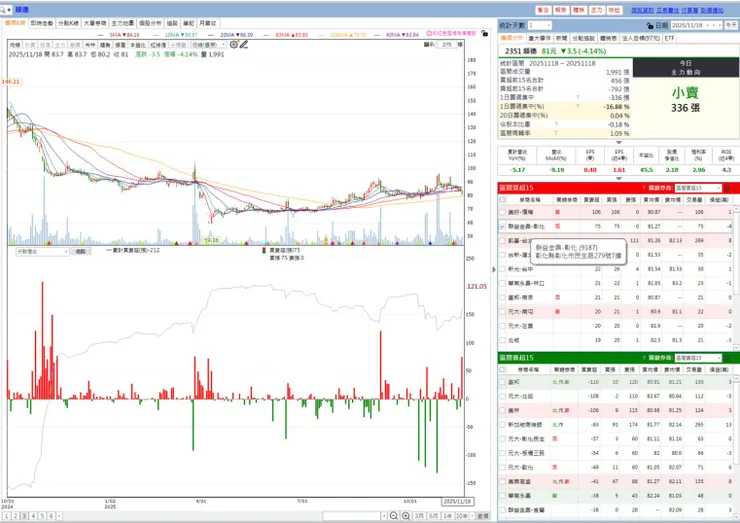This screenshot has height=523, width=740.
Task: Check the box for 美好-慢梅 row
Action: pos(503,212)
